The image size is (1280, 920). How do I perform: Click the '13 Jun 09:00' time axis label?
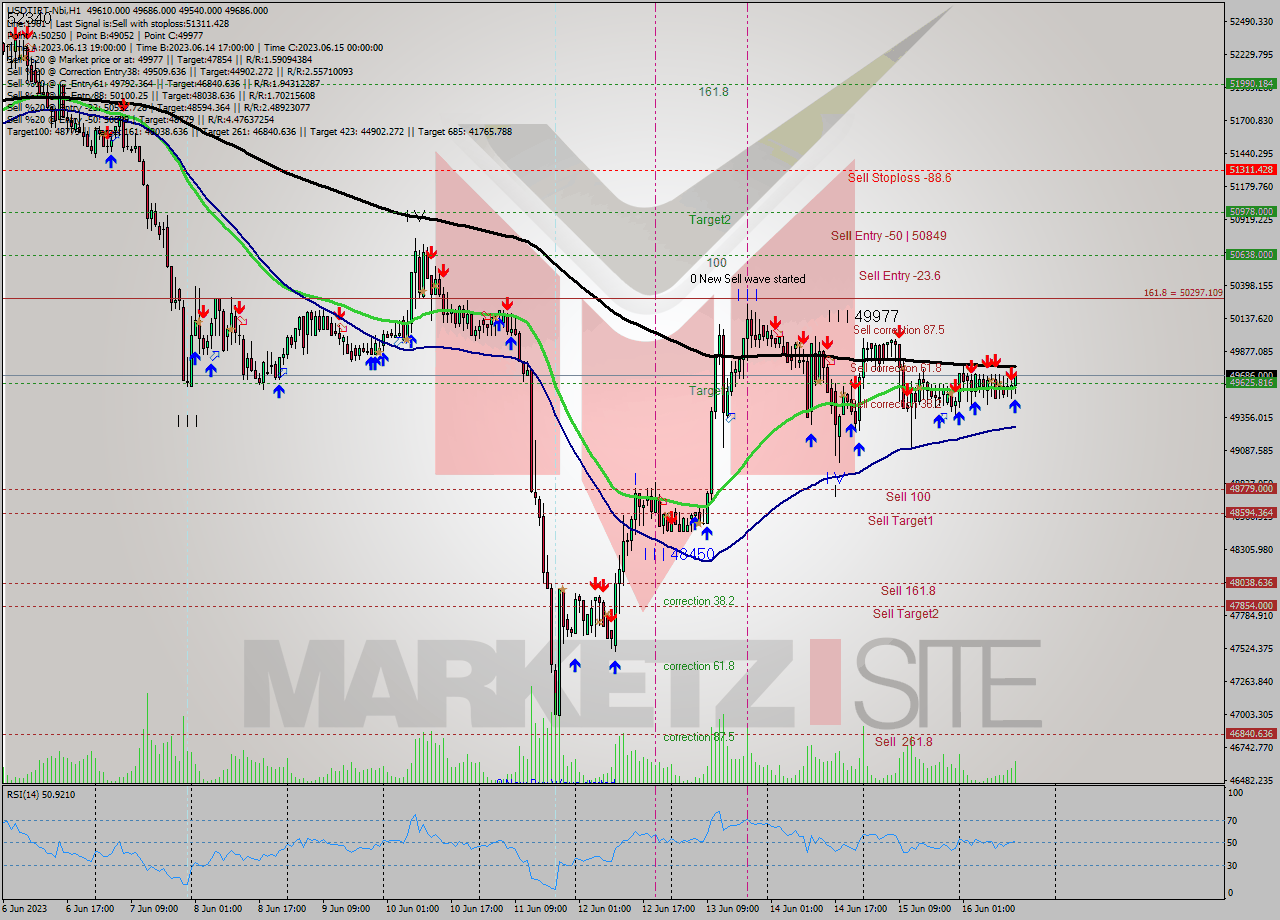point(732,908)
